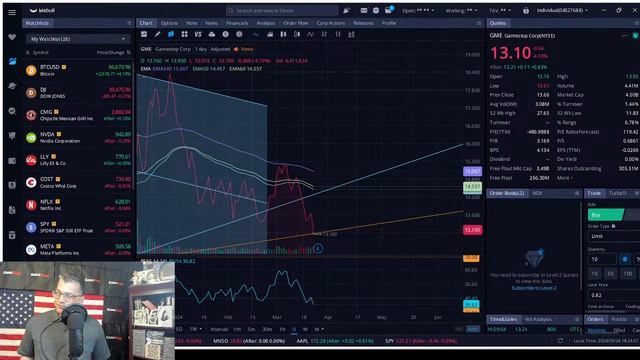
Task: Open the hamburger main menu
Action: pos(12,12)
